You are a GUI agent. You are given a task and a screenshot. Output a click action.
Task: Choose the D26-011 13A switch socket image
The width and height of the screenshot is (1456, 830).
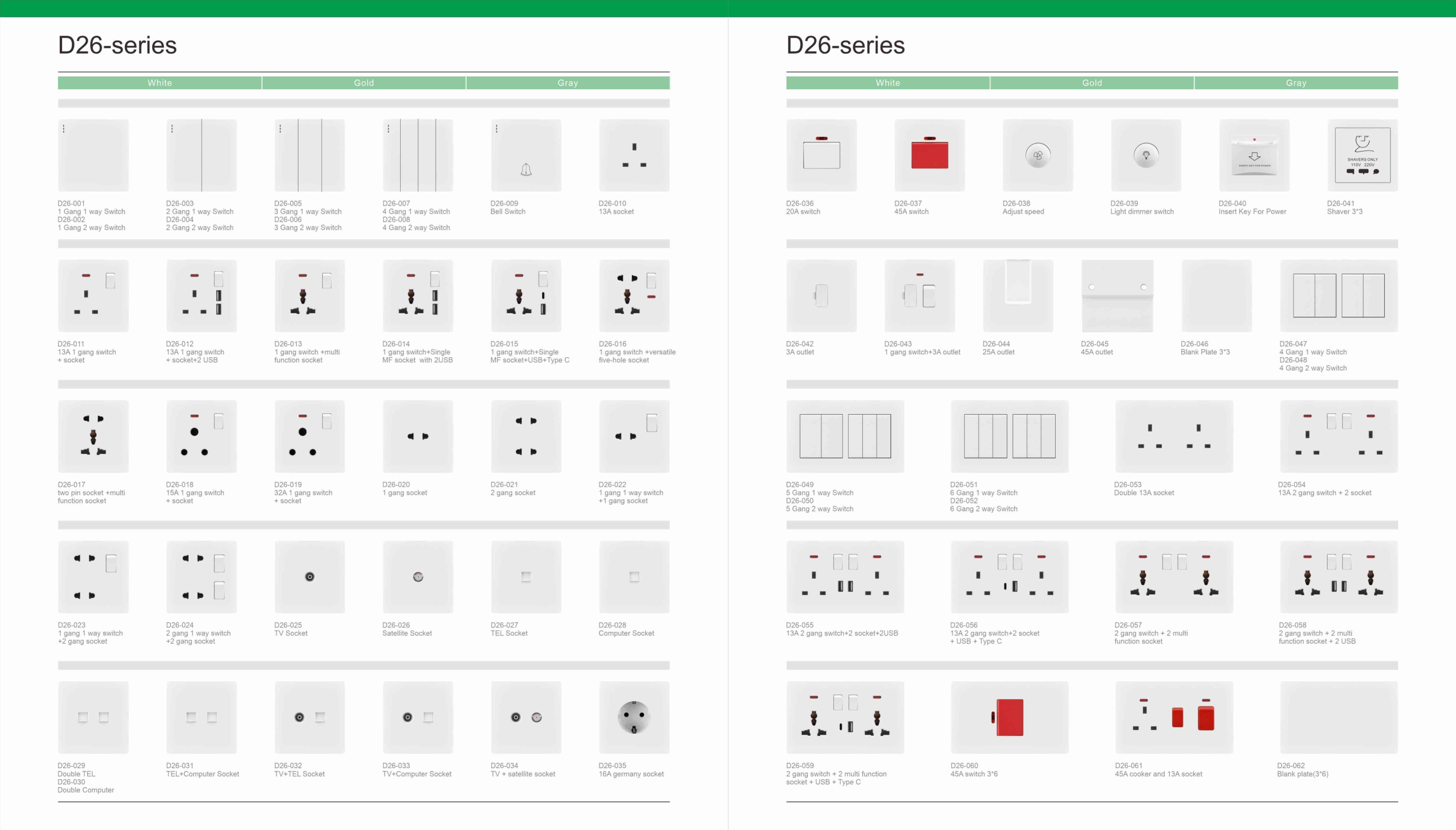tap(93, 296)
